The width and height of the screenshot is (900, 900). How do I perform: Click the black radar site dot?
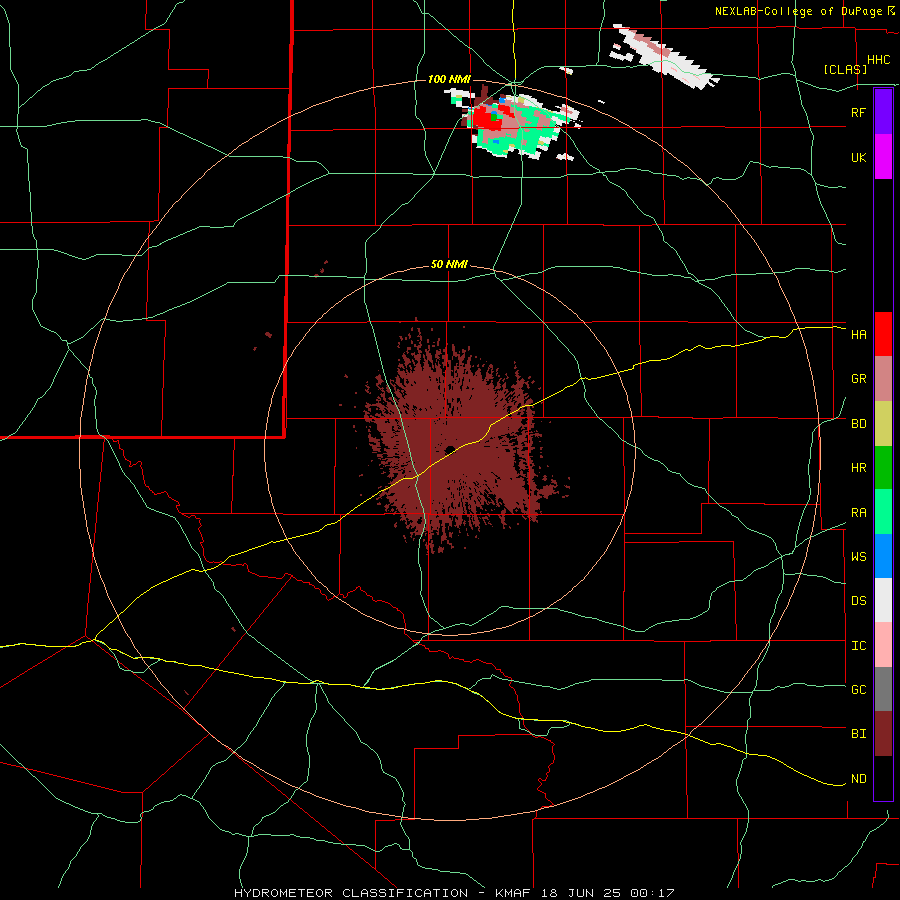click(x=450, y=449)
